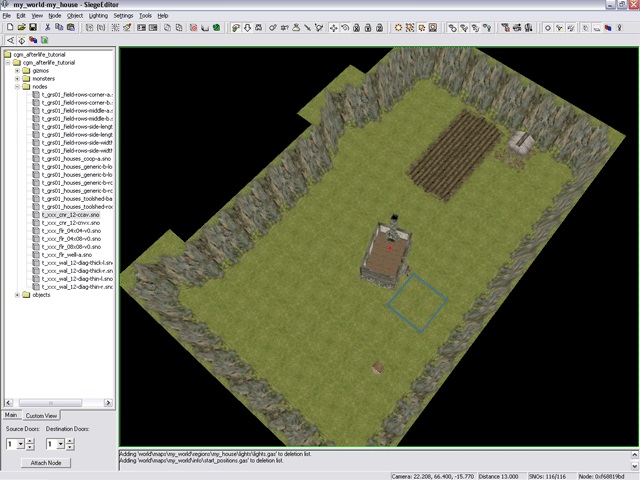Click the rotate arrow toolbar icon
This screenshot has width=640, height=480.
click(345, 28)
